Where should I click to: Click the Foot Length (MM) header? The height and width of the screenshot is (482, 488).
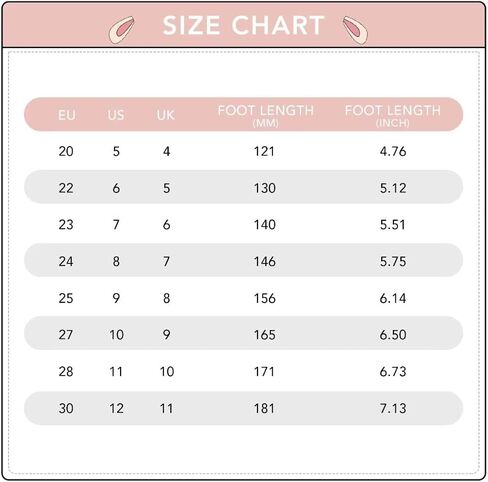click(x=266, y=115)
